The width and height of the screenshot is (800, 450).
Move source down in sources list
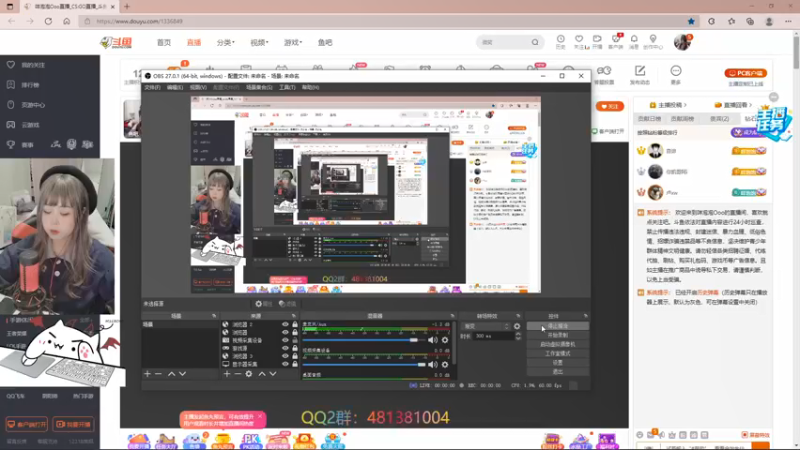(273, 374)
